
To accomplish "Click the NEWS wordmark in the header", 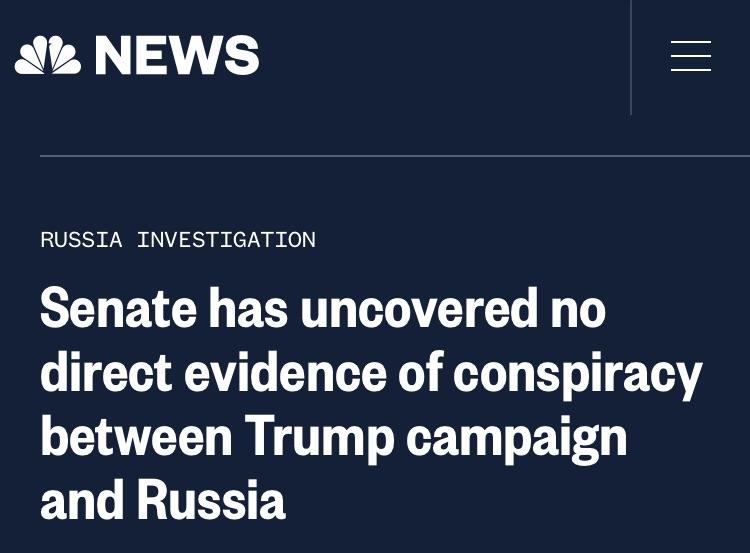I will tap(177, 55).
